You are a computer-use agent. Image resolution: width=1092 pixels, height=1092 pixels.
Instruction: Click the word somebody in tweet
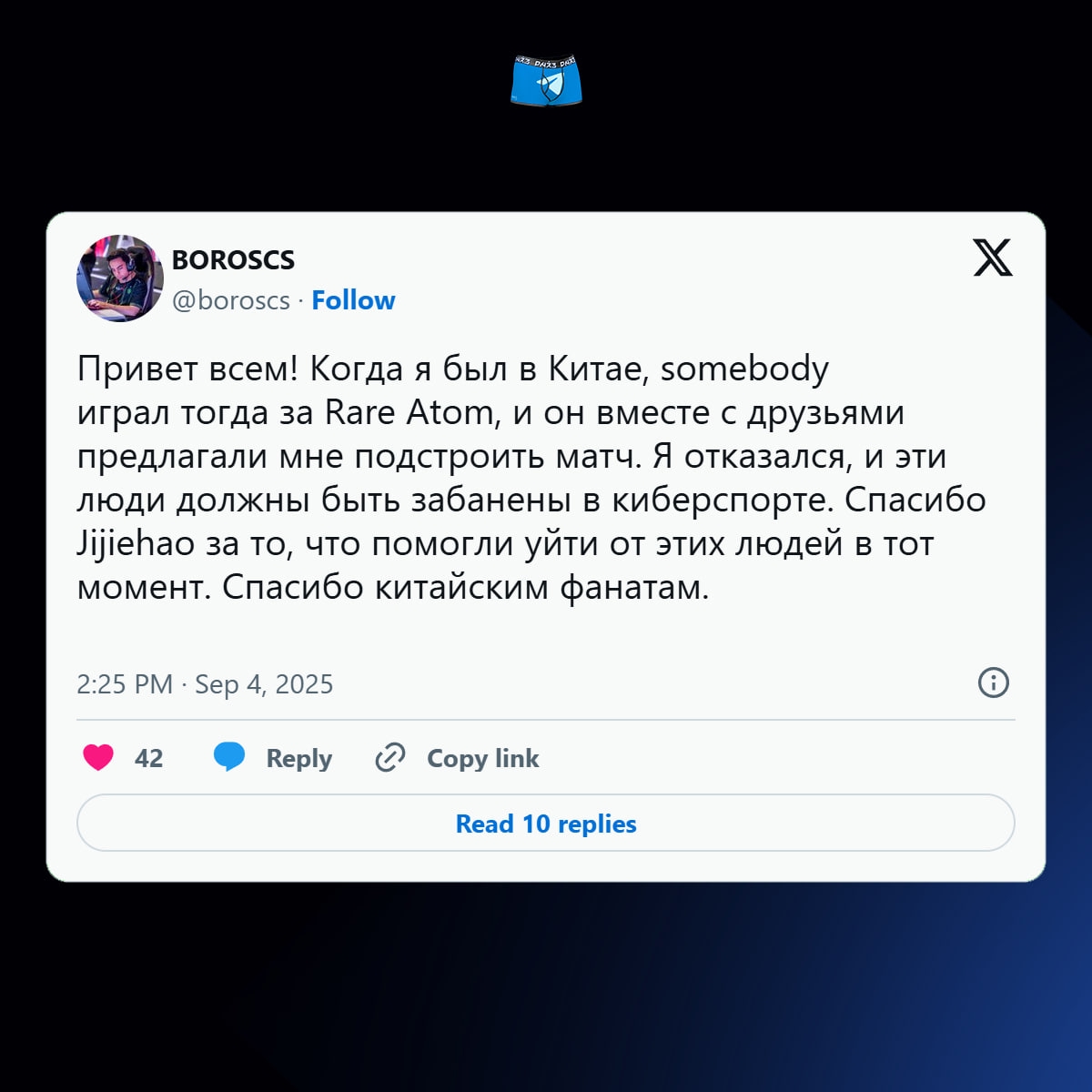(x=744, y=369)
